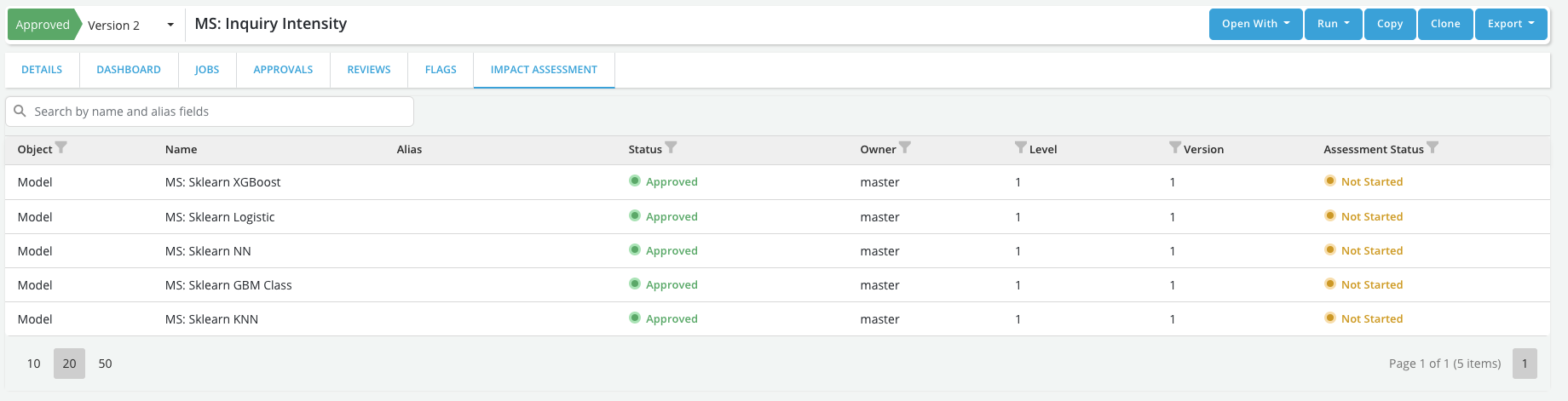The width and height of the screenshot is (1568, 401).
Task: Select the MS: Sklearn KNN row
Action: (211, 319)
